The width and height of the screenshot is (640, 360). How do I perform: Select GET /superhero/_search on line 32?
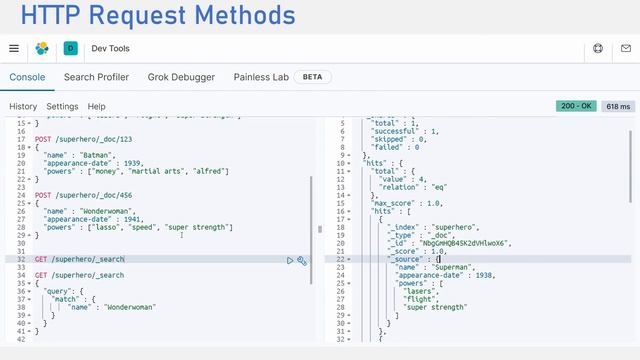pyautogui.click(x=79, y=259)
